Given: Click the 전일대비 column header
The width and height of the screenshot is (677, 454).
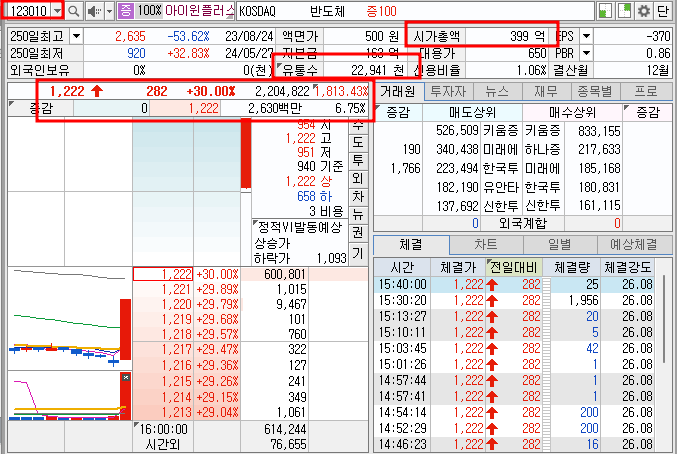Looking at the screenshot, I should (513, 268).
